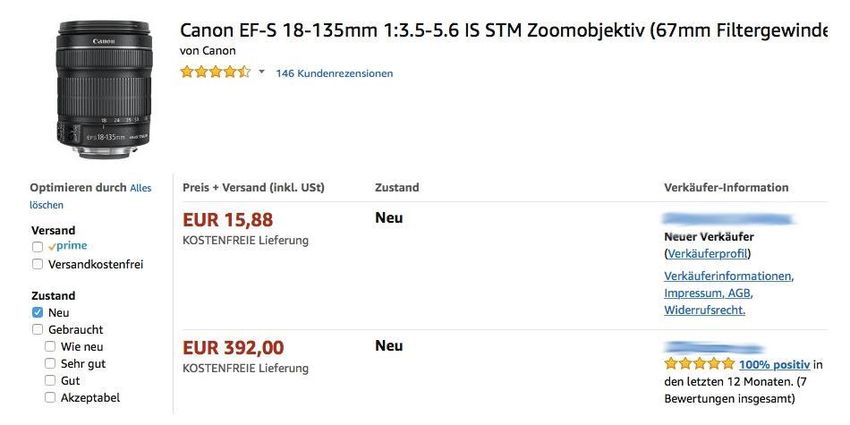Check the 'Wie neu' option

(x=50, y=346)
